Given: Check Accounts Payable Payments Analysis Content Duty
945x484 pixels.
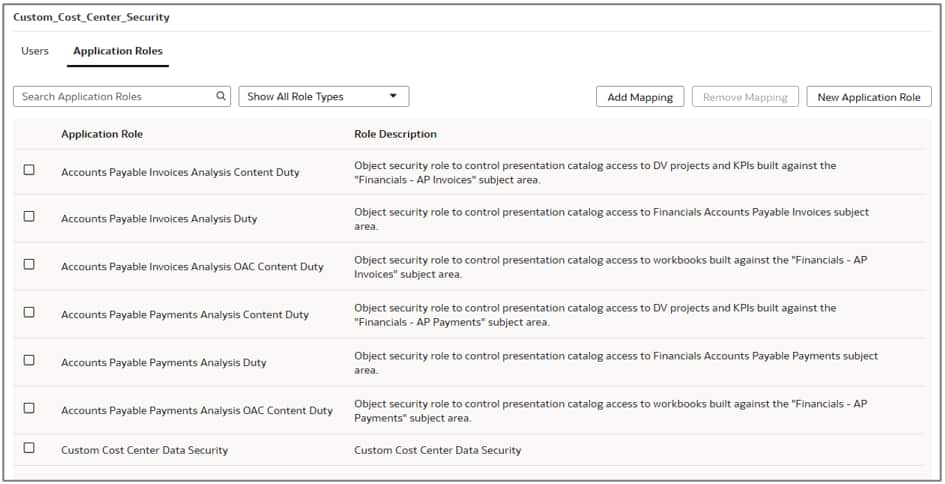Looking at the screenshot, I should tap(29, 312).
